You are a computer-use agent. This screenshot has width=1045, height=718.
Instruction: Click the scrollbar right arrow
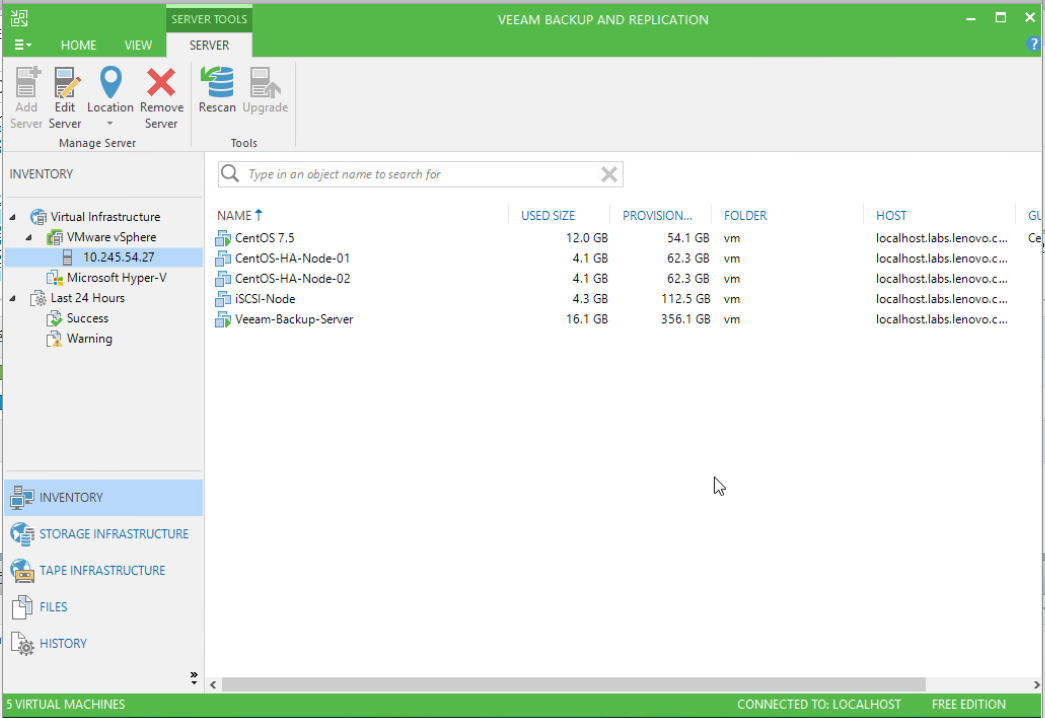pyautogui.click(x=1036, y=685)
